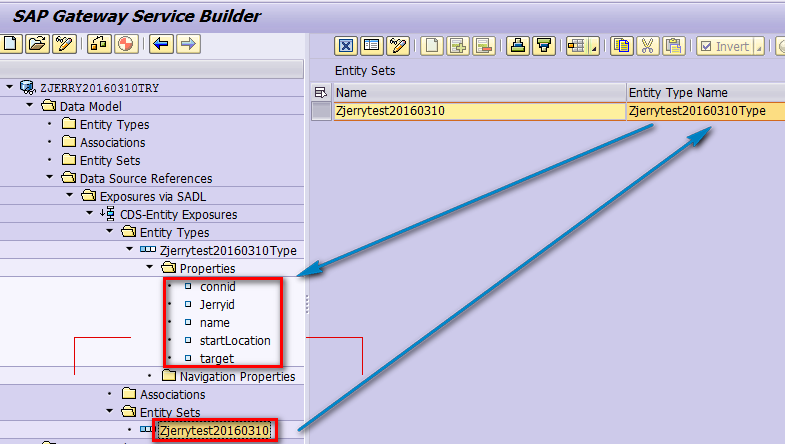This screenshot has width=785, height=444.
Task: Click the Invert button
Action: 725,47
